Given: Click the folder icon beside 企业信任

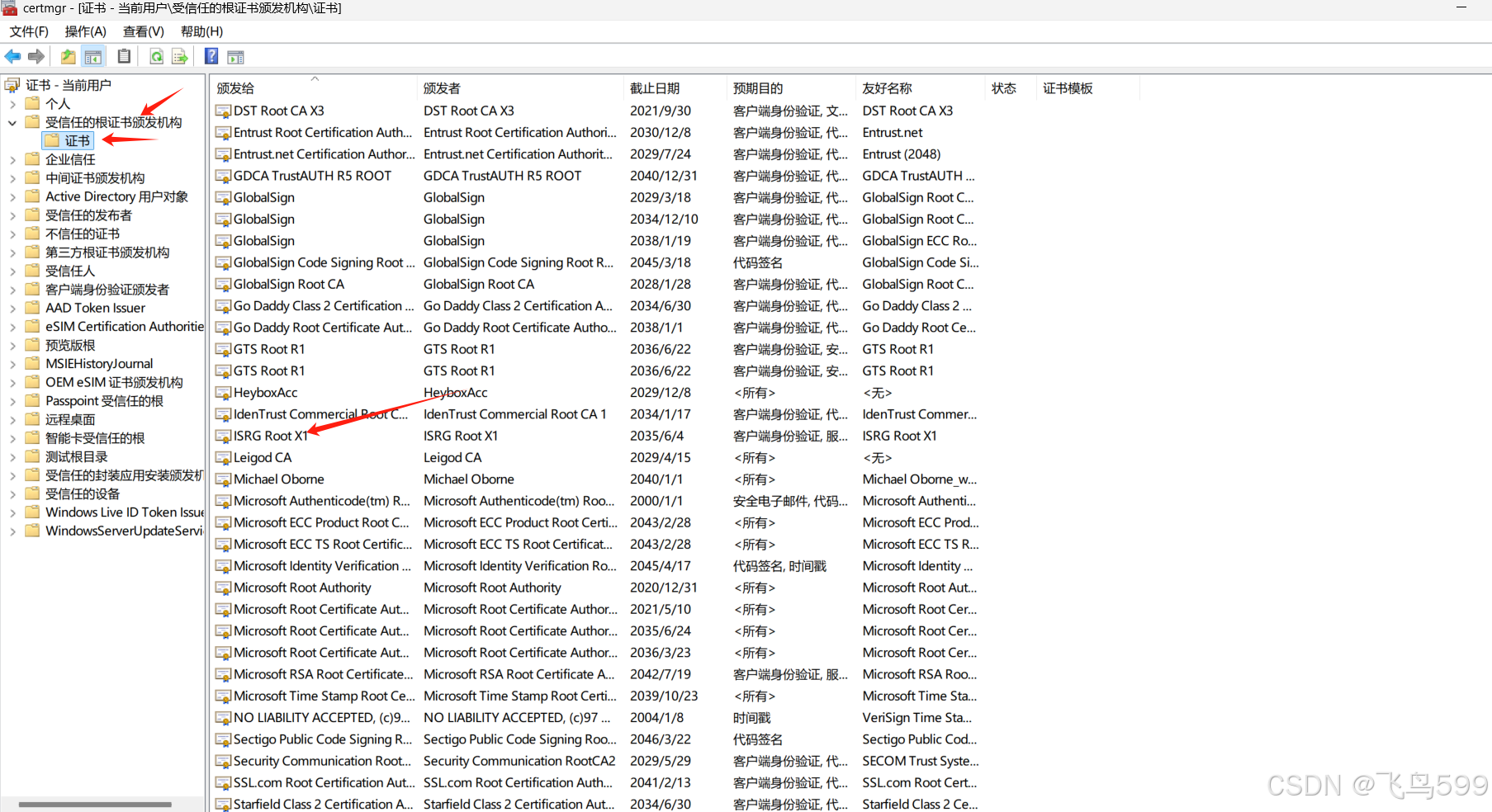Looking at the screenshot, I should point(32,159).
